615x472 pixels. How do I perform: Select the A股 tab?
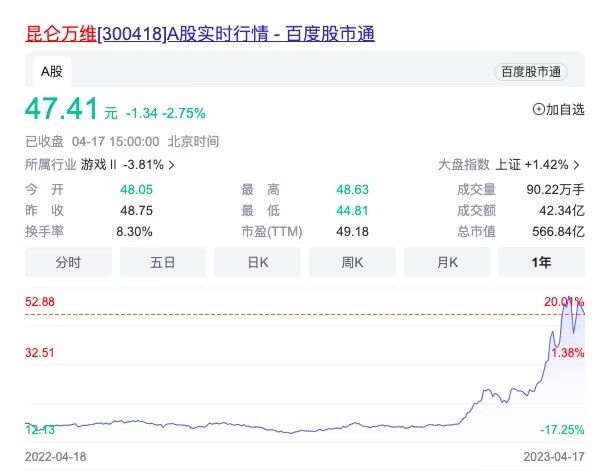pos(52,72)
